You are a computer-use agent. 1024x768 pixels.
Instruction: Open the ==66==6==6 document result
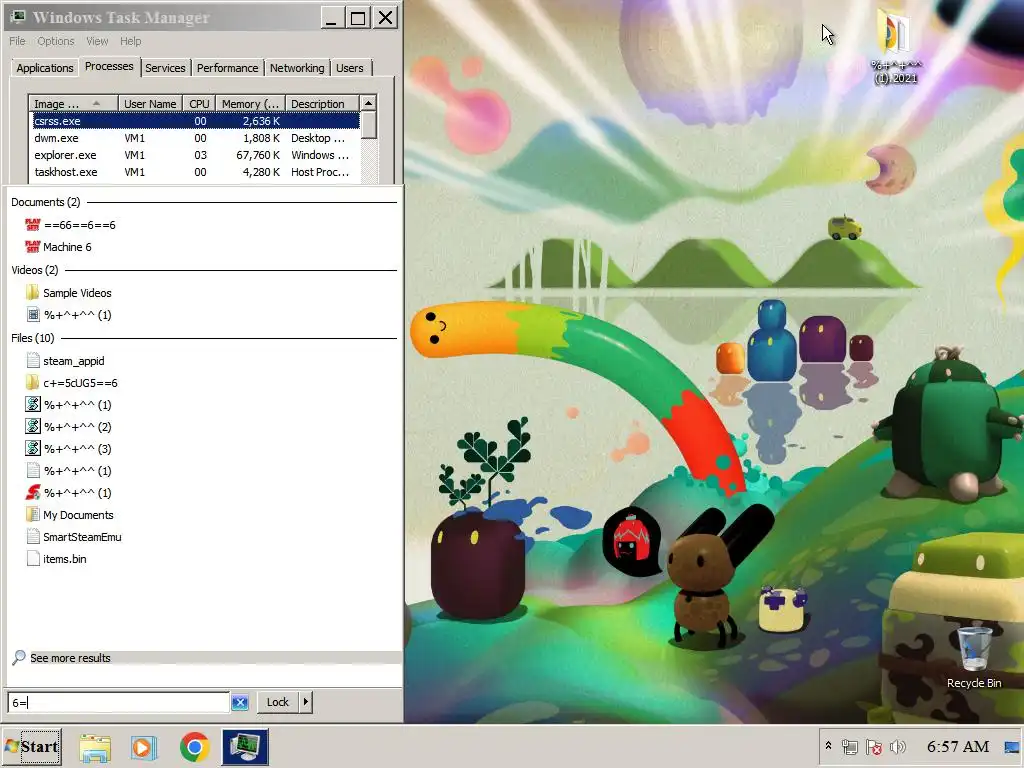(70, 225)
